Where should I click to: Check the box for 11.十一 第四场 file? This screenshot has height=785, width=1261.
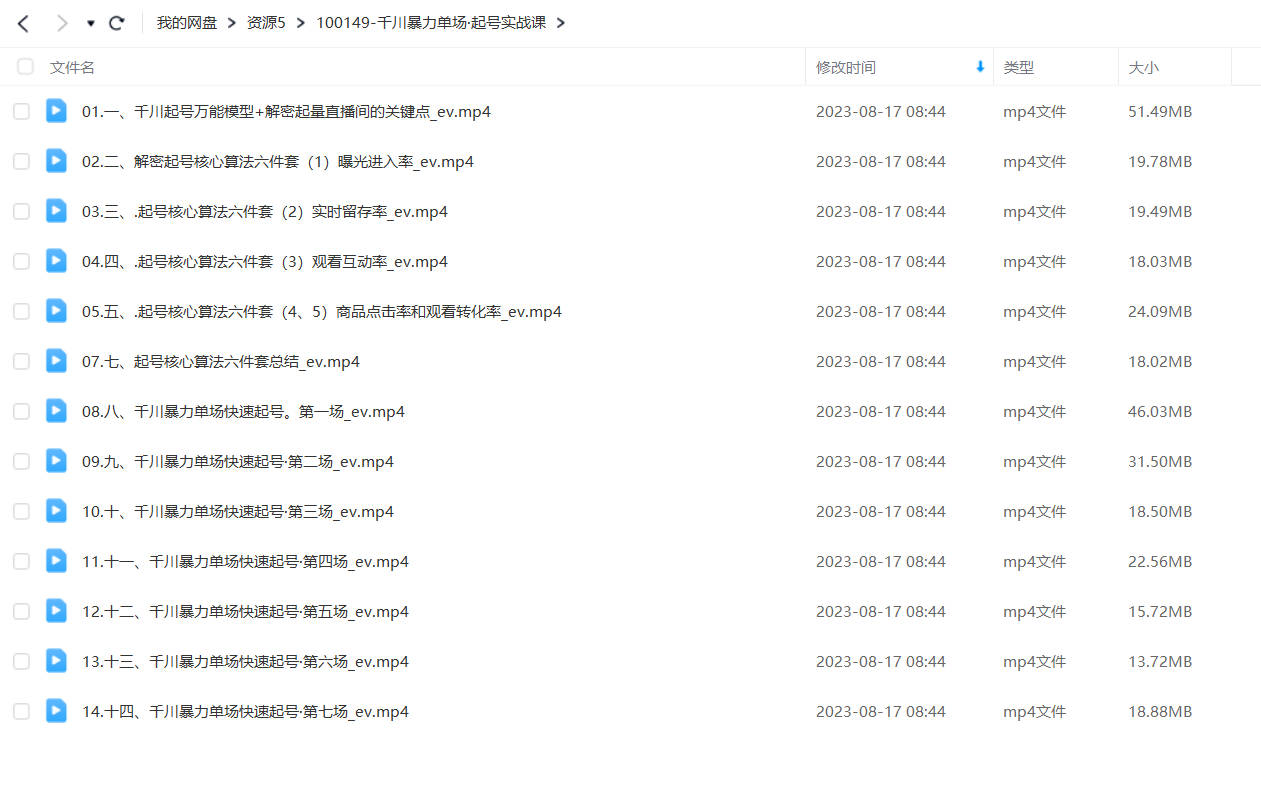pyautogui.click(x=21, y=561)
